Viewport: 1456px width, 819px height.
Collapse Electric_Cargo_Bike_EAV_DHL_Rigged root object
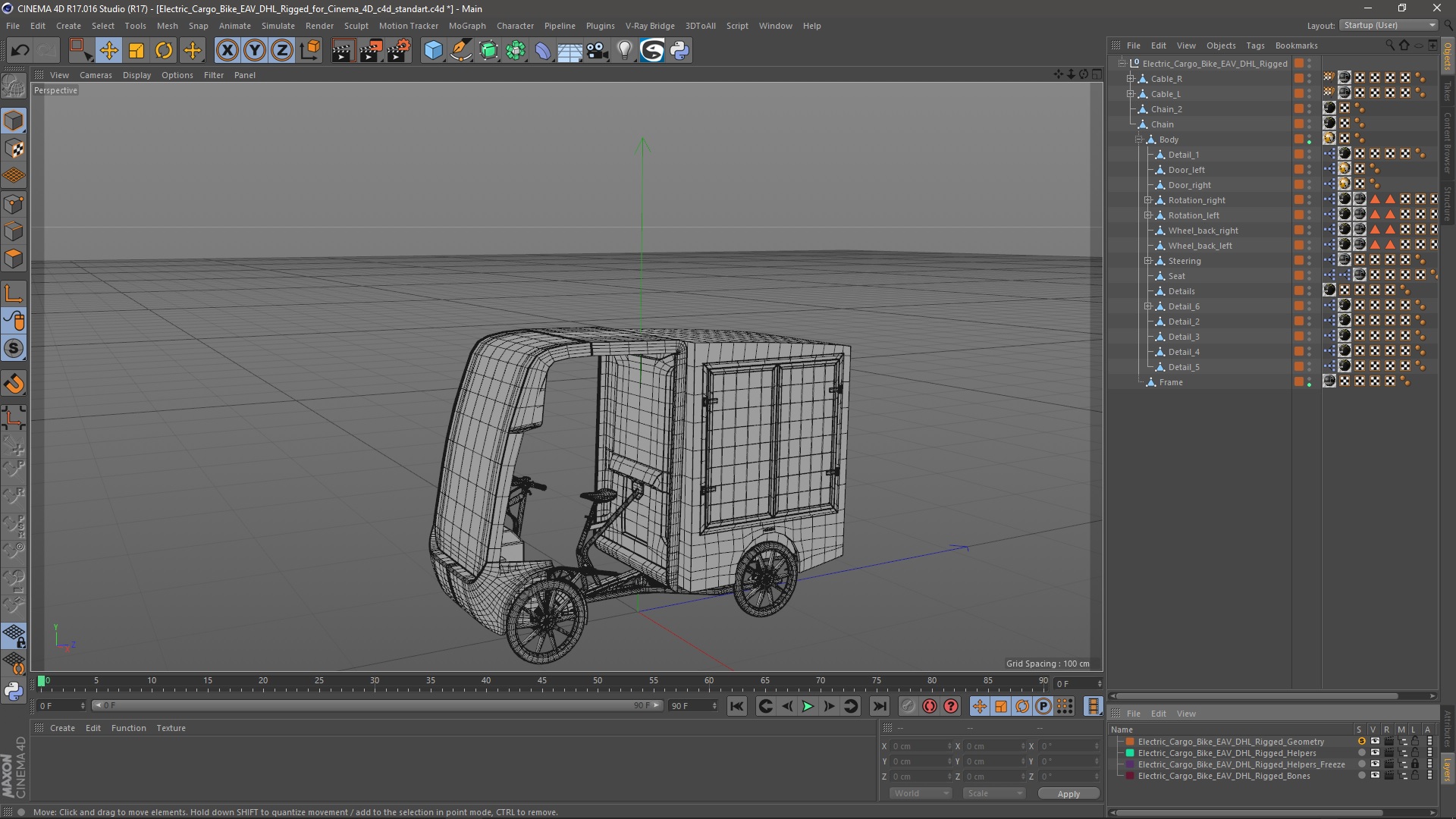click(x=1122, y=64)
